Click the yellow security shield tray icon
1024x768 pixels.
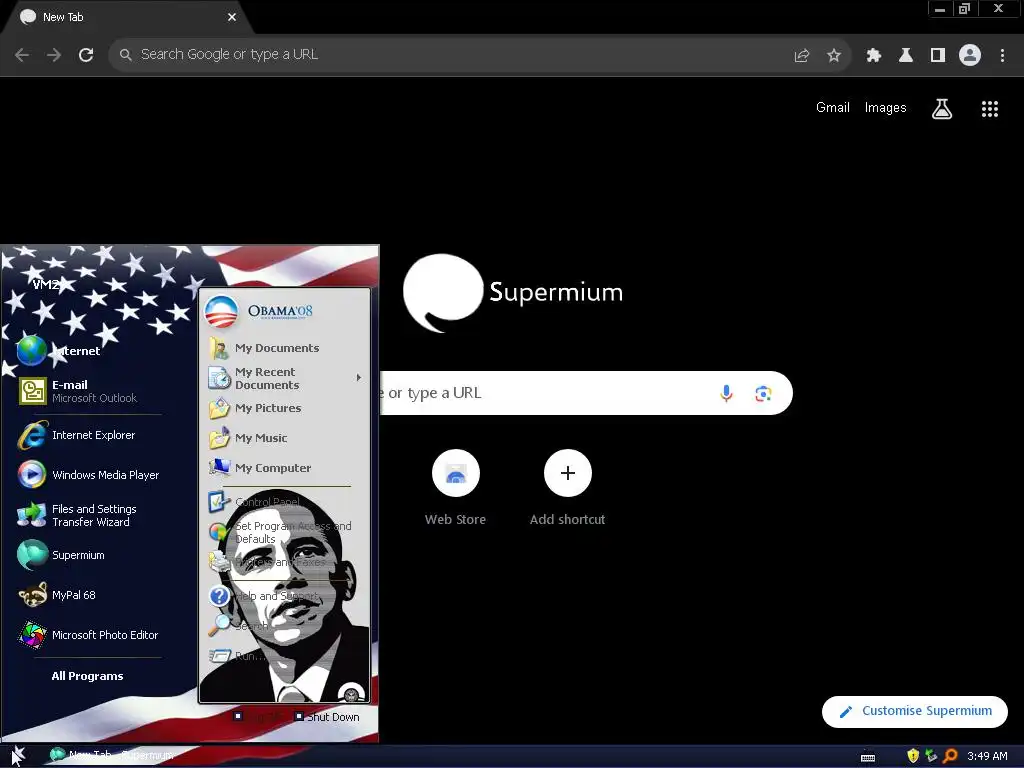click(x=913, y=756)
